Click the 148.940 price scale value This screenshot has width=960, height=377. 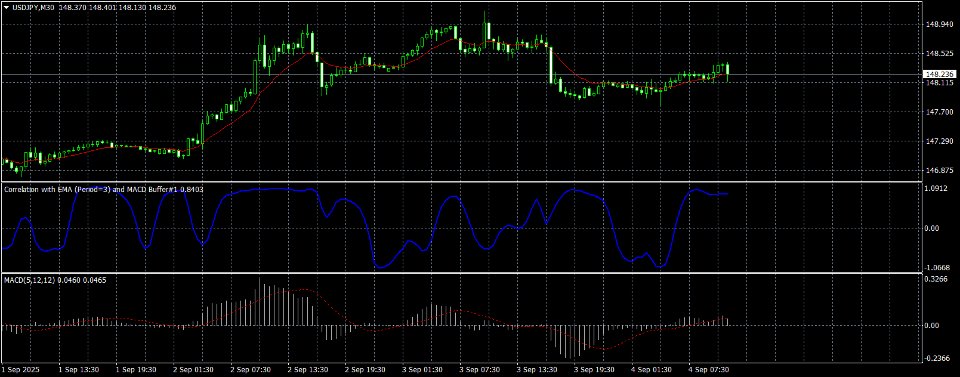tap(939, 25)
